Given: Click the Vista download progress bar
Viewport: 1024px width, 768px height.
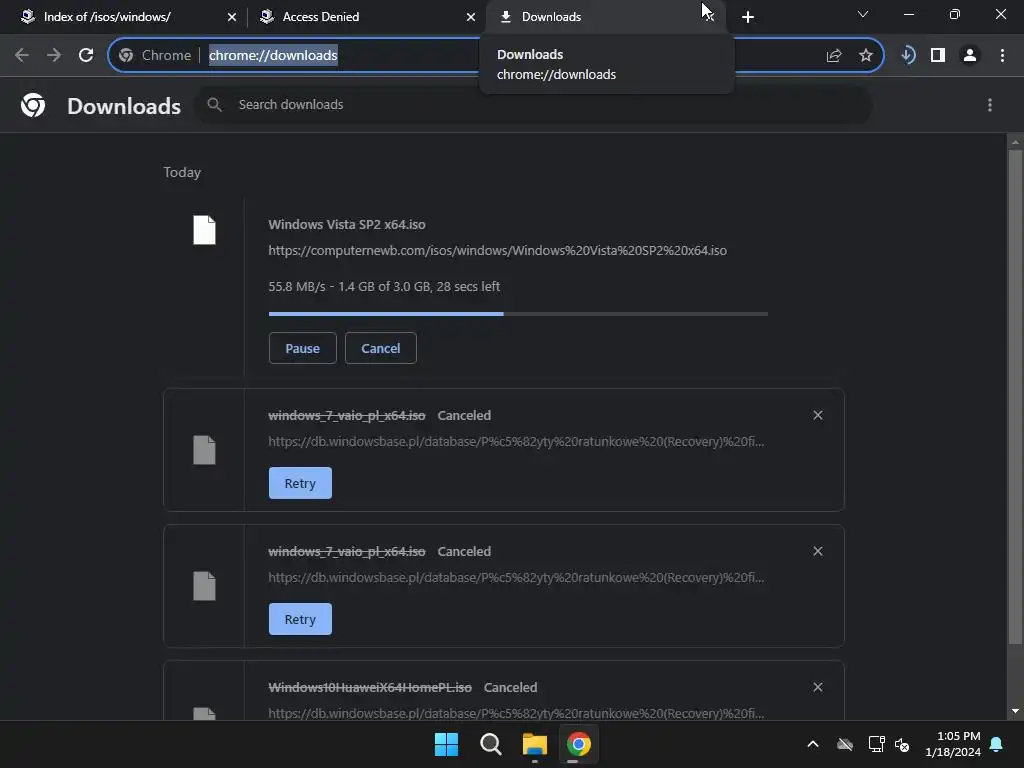Looking at the screenshot, I should click(518, 314).
